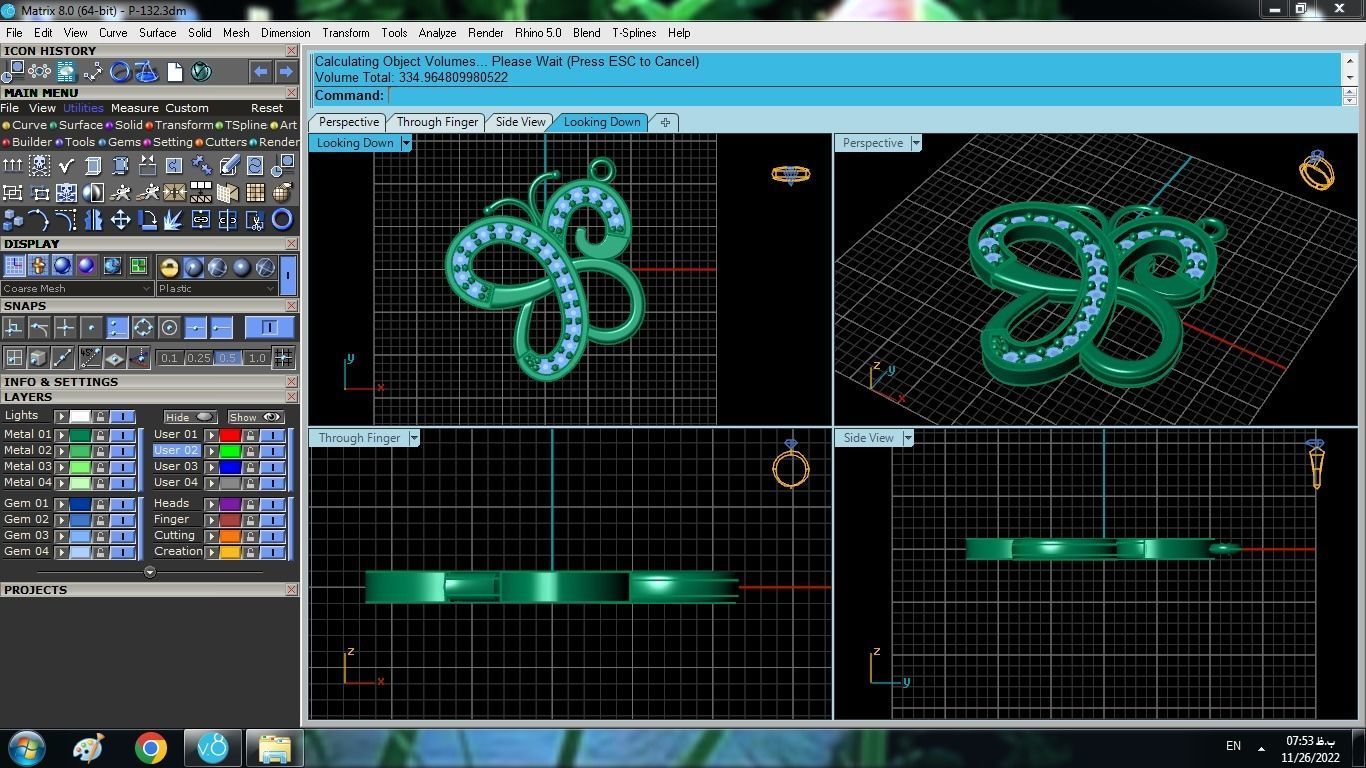Expand the Metal 02 layer arrow
Screen dimensions: 1366x768
pos(62,451)
